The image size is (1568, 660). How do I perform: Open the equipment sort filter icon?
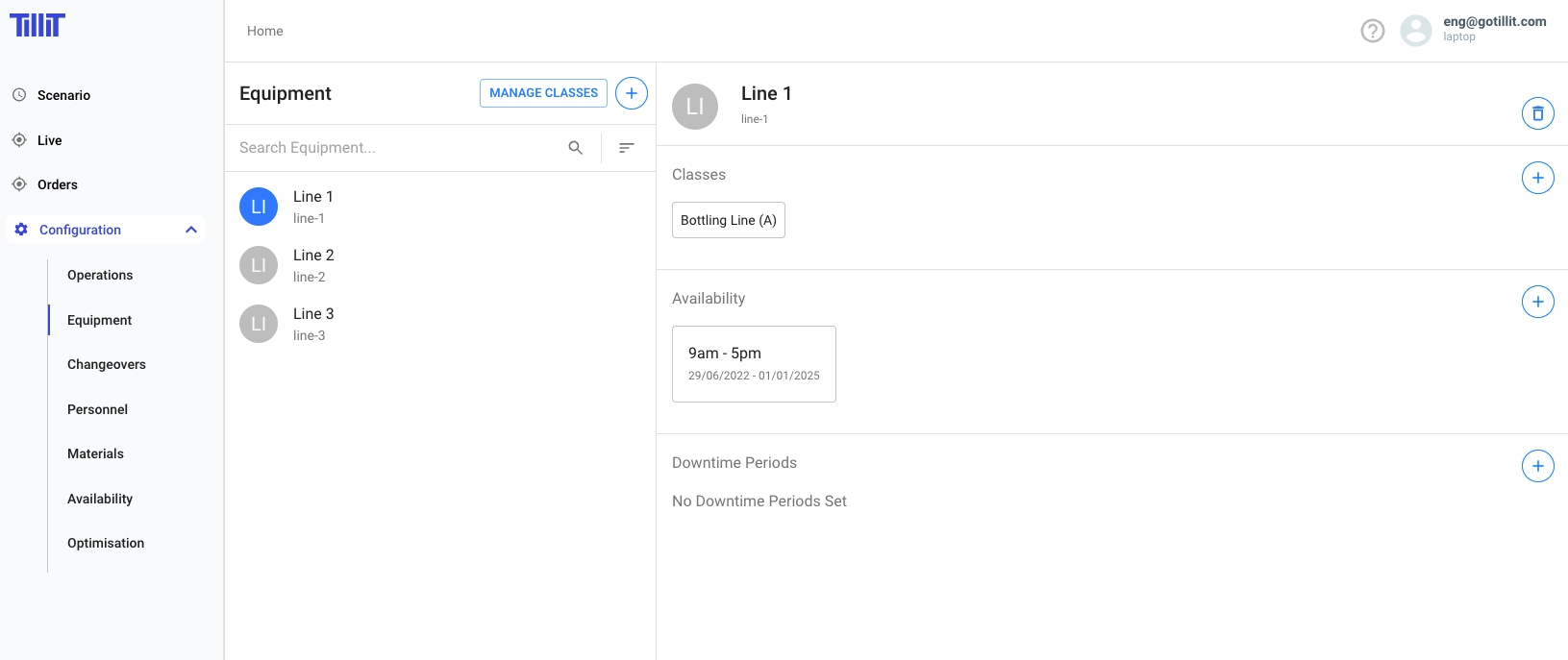[627, 148]
